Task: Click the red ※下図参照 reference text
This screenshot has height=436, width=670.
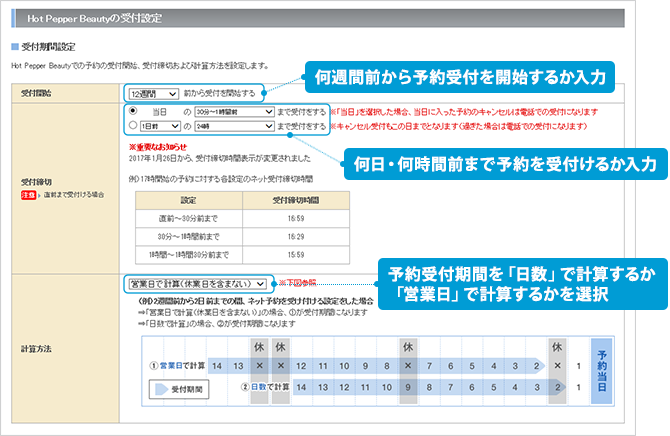Action: 297,284
